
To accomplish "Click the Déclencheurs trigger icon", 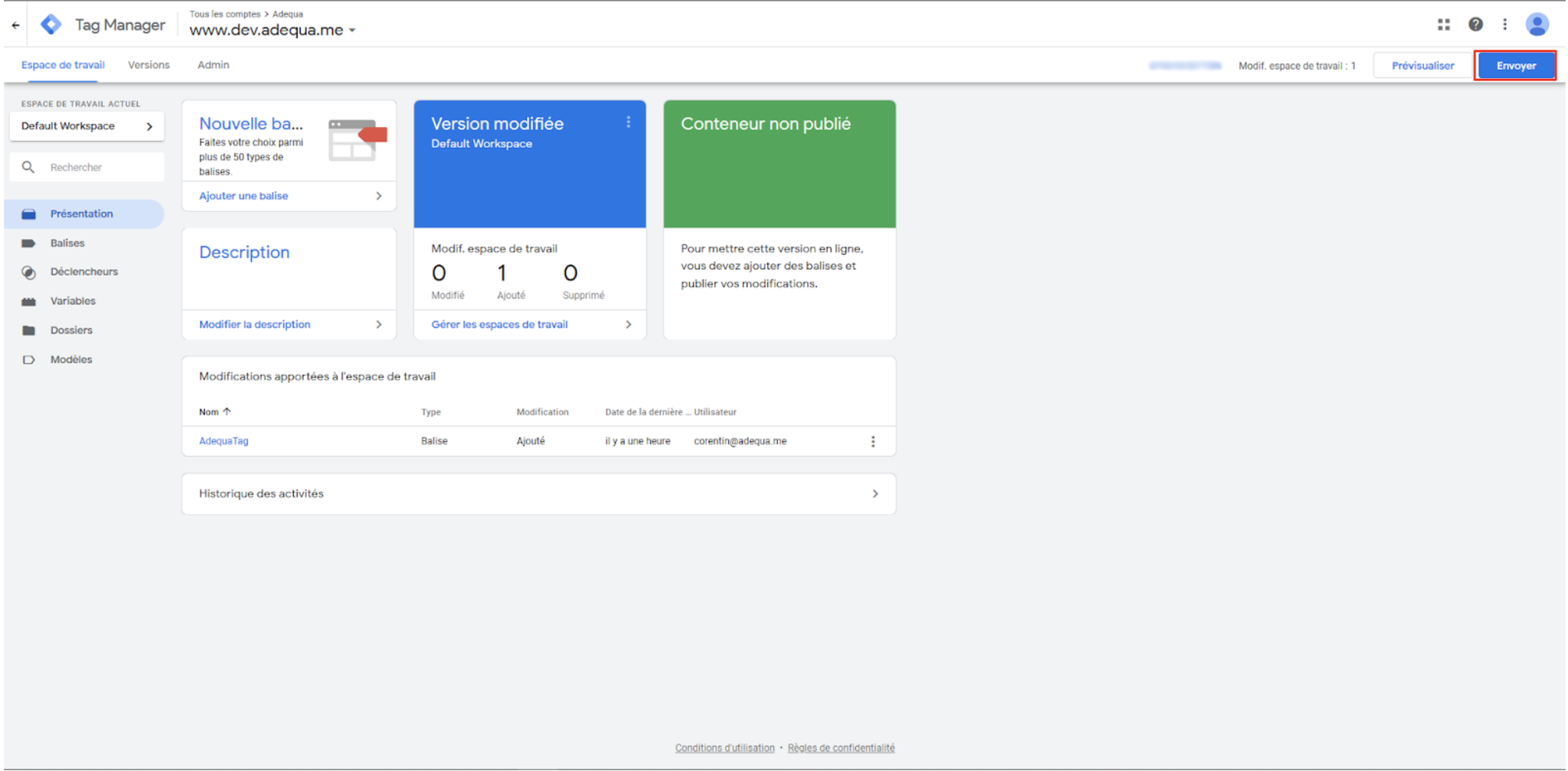I will 29,272.
